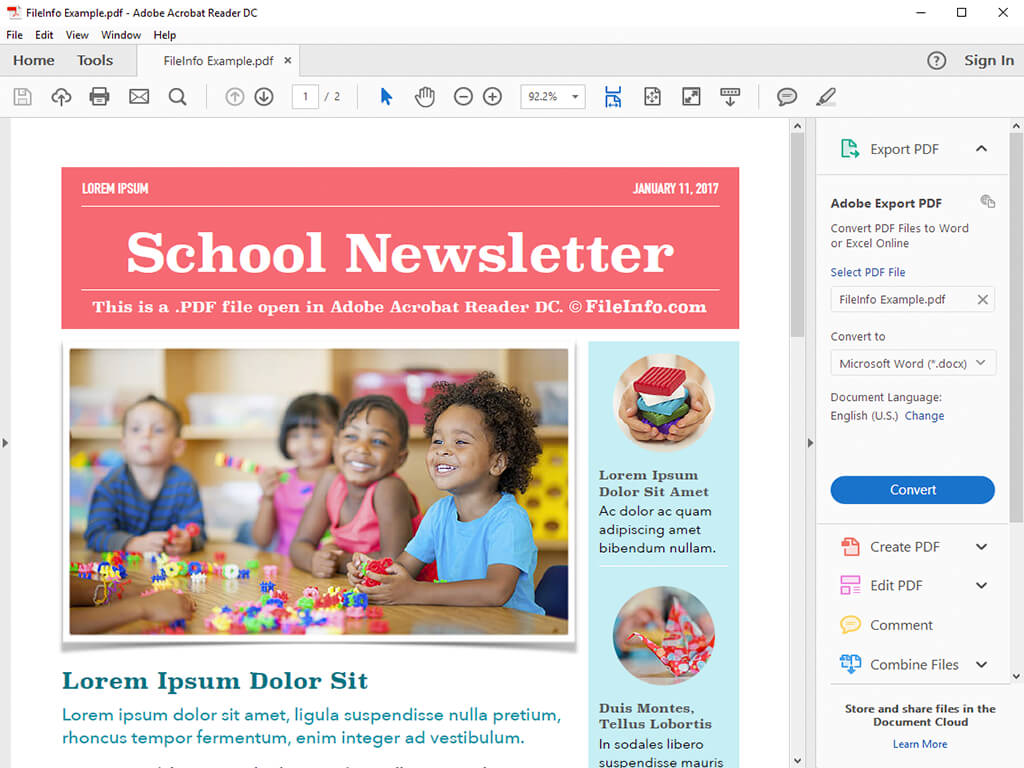Switch to the Tools tab
Viewport: 1024px width, 768px height.
tap(95, 60)
